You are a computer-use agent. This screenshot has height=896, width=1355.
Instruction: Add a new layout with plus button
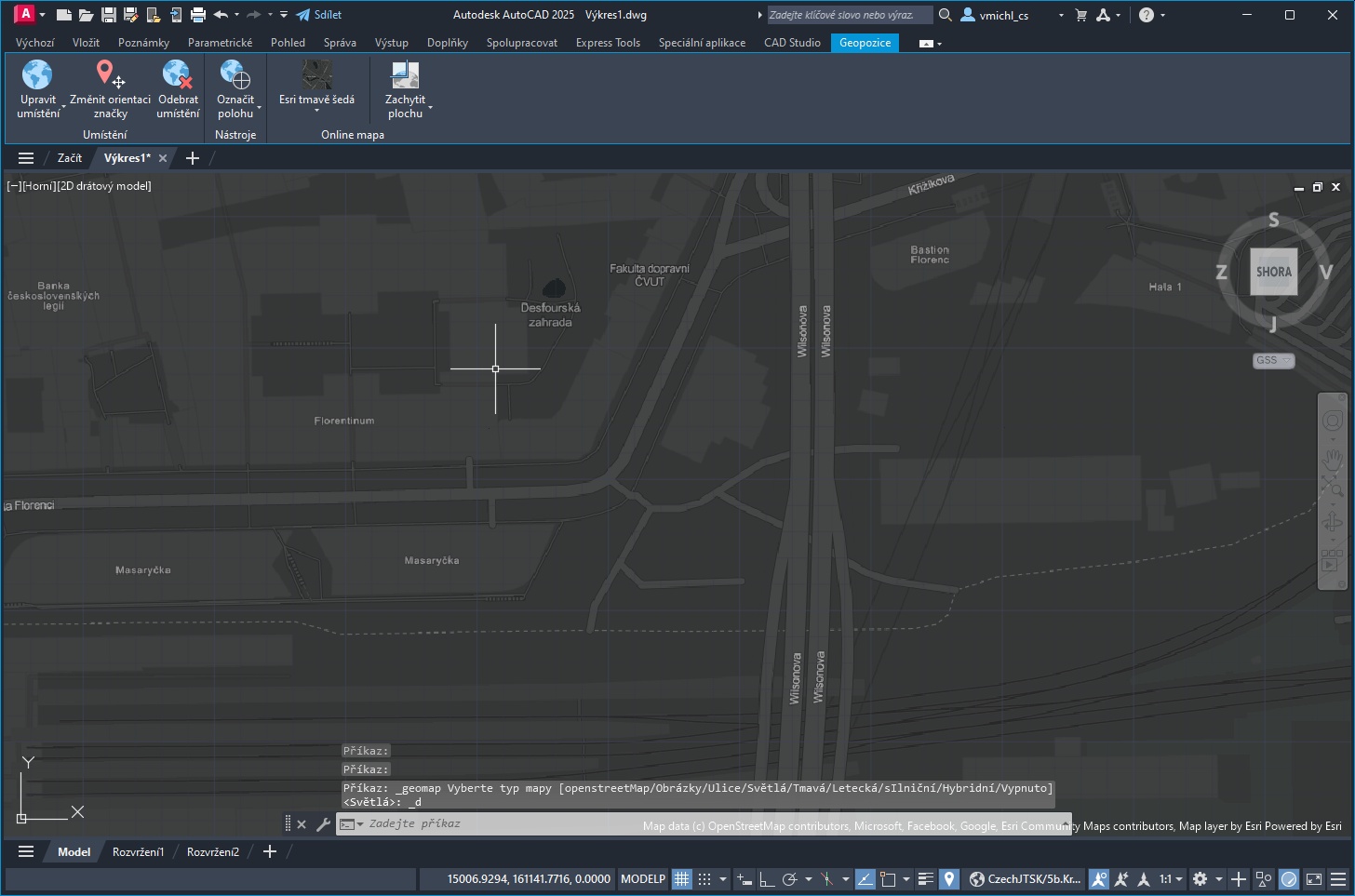[270, 851]
